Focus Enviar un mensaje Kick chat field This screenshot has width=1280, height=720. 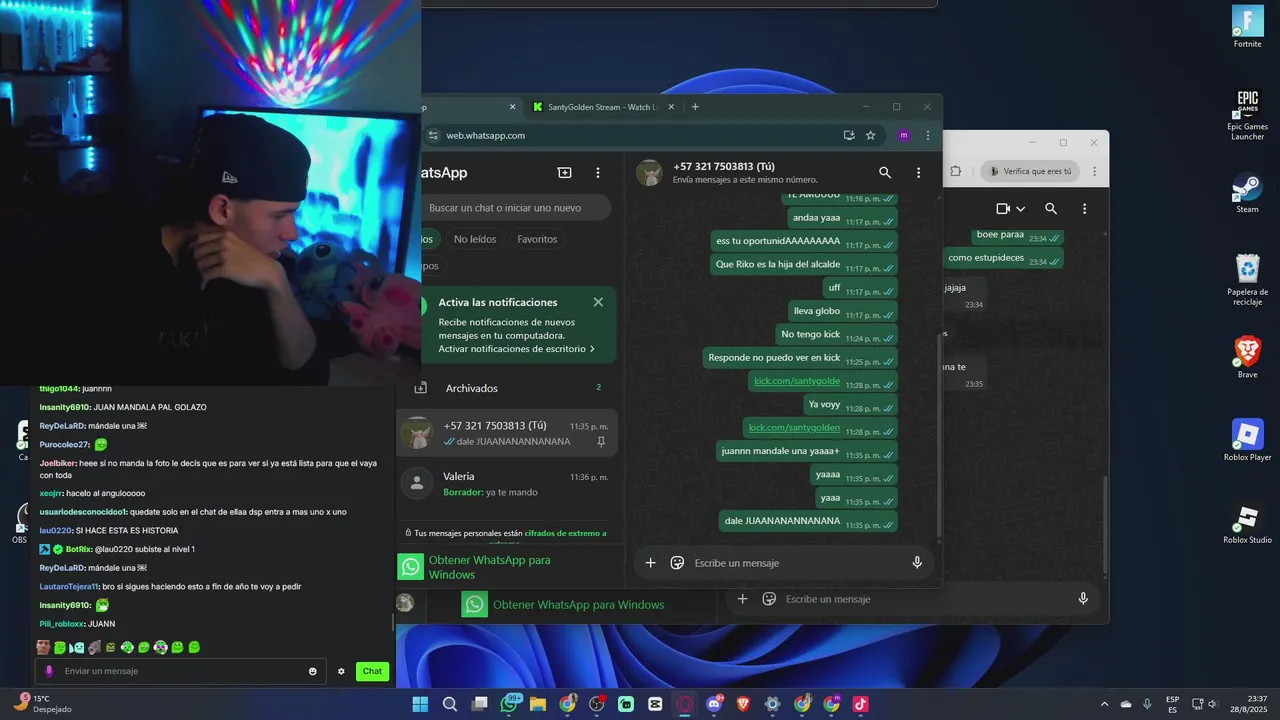183,671
